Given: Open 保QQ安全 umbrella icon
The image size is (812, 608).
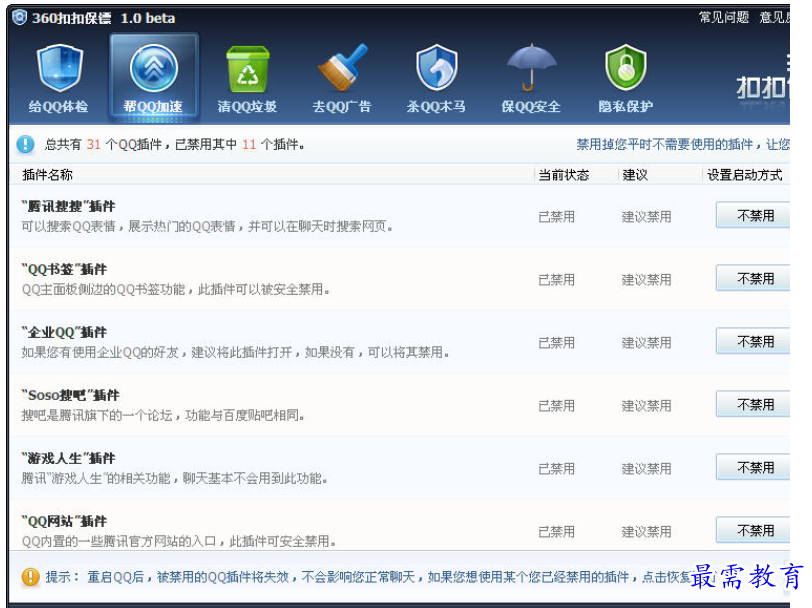Looking at the screenshot, I should click(x=531, y=68).
